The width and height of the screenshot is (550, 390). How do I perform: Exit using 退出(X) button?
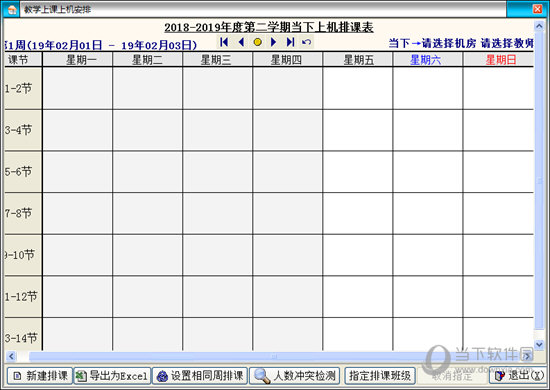pos(518,376)
